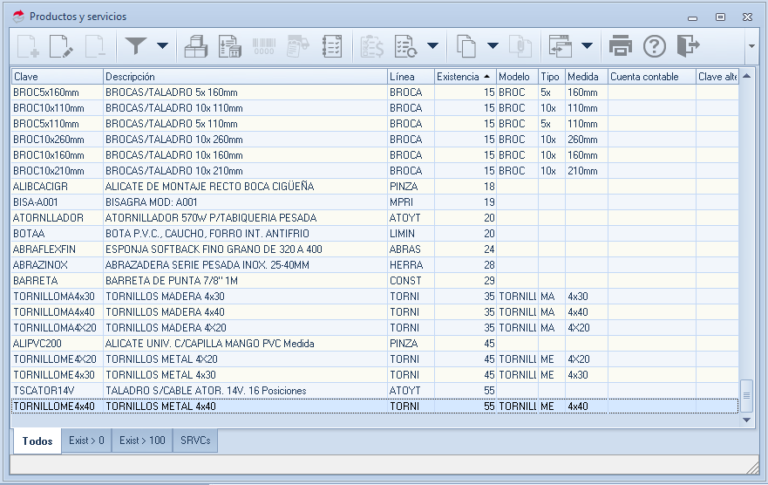This screenshot has height=485, width=768.
Task: Select the TSCATOR14V row
Action: 375,390
